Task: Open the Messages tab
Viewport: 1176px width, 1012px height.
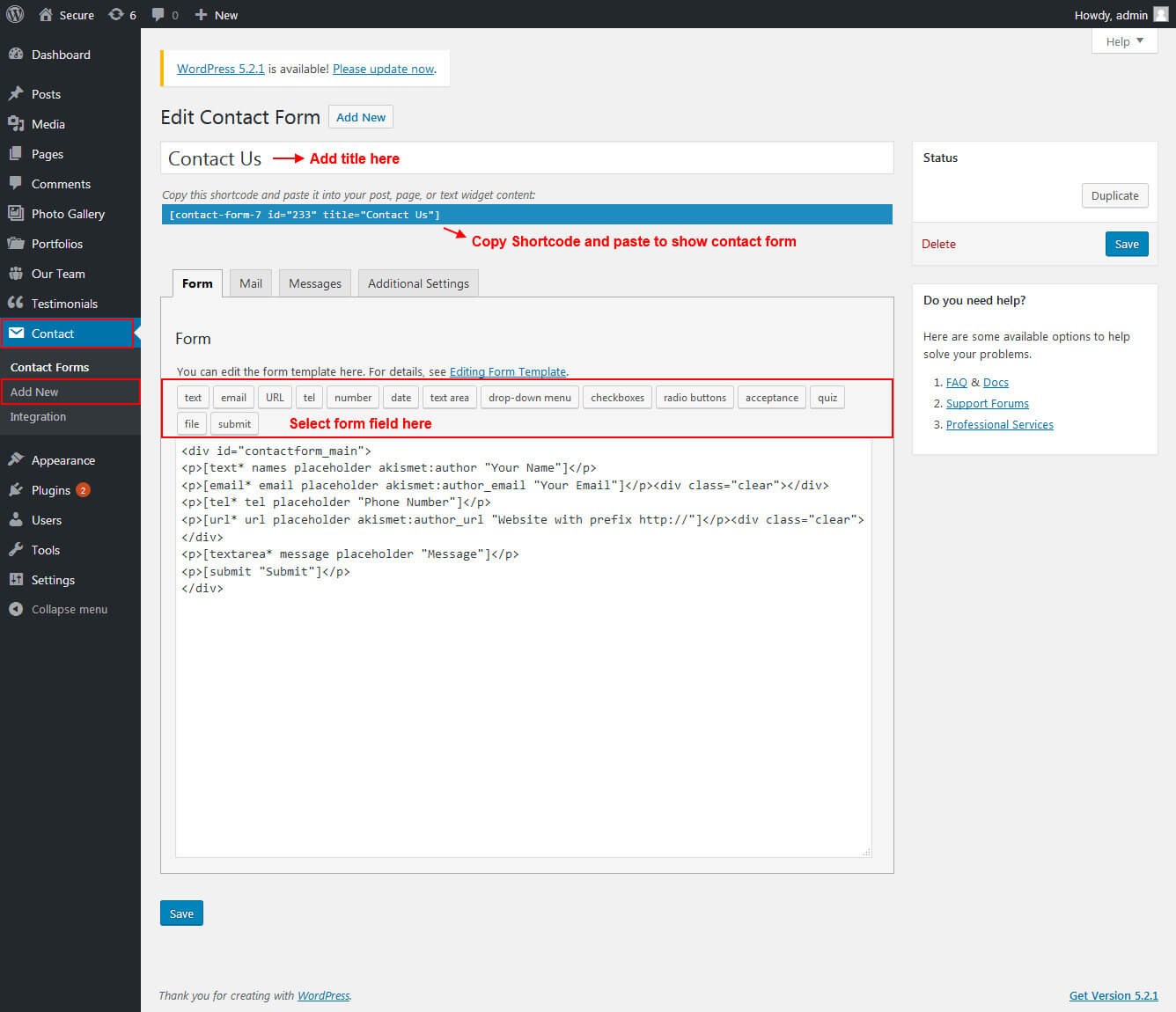Action: coord(315,283)
